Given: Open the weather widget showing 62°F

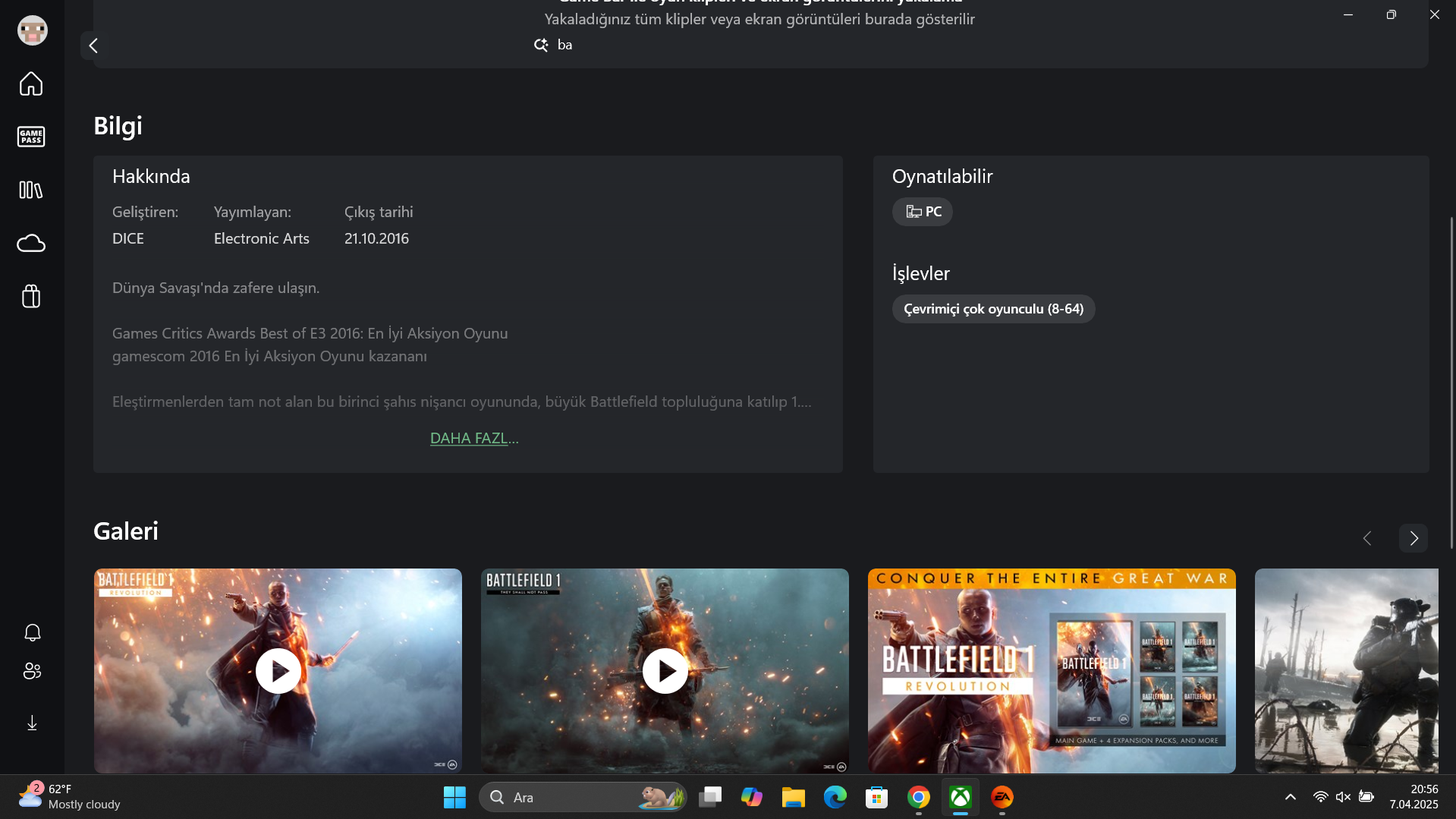Looking at the screenshot, I should click(x=70, y=797).
